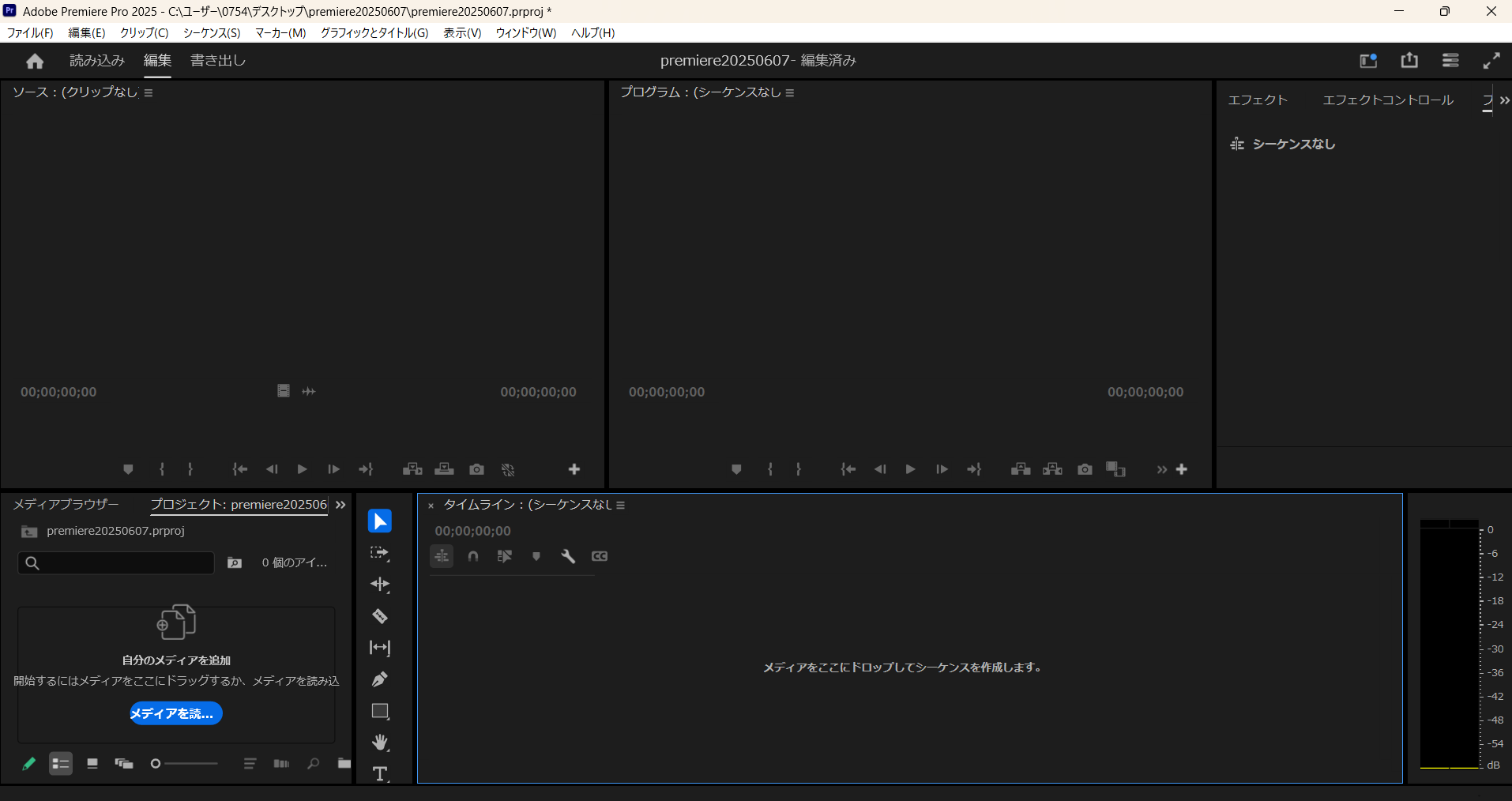This screenshot has width=1512, height=801.
Task: Open the Source monitor panel menu
Action: click(x=149, y=92)
